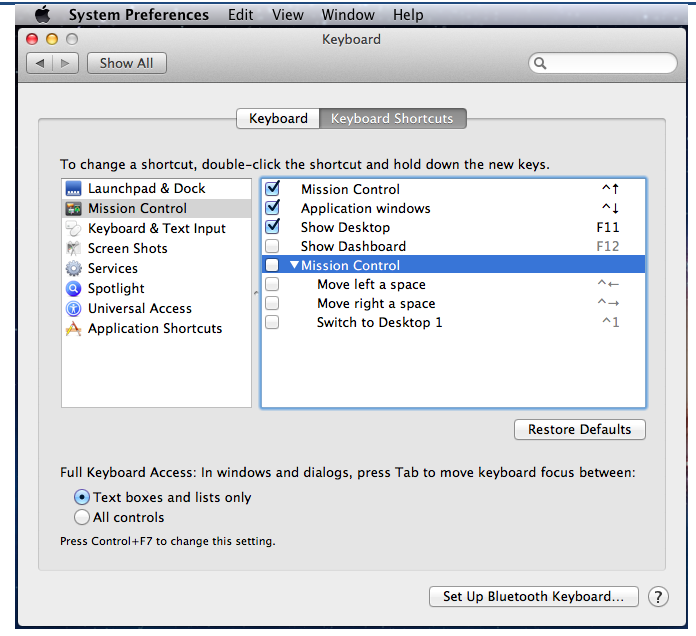Open the System Preferences menu

(138, 15)
